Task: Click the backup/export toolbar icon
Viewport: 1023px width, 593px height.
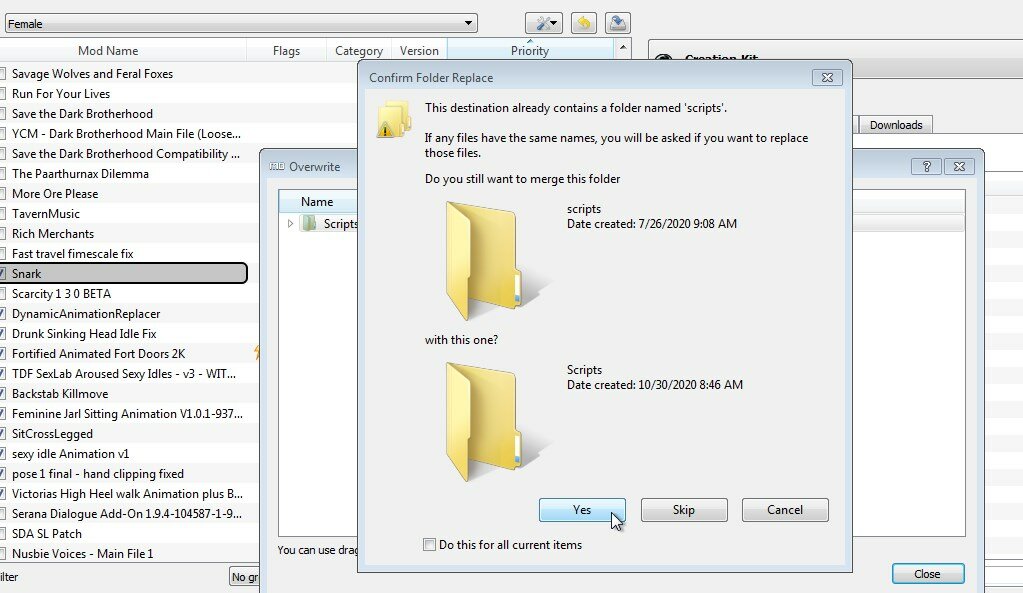Action: [x=617, y=23]
